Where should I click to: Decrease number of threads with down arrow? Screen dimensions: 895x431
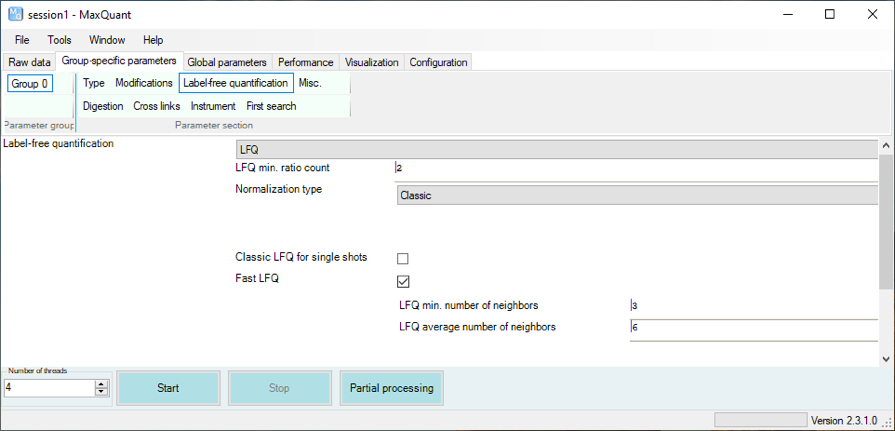tap(101, 391)
